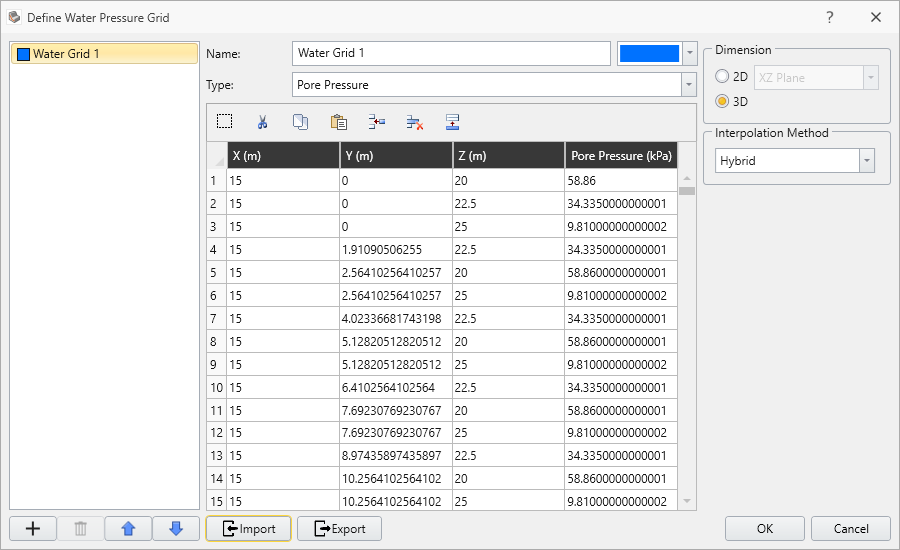Image resolution: width=900 pixels, height=550 pixels.
Task: Click the X (m) column header
Action: click(283, 156)
